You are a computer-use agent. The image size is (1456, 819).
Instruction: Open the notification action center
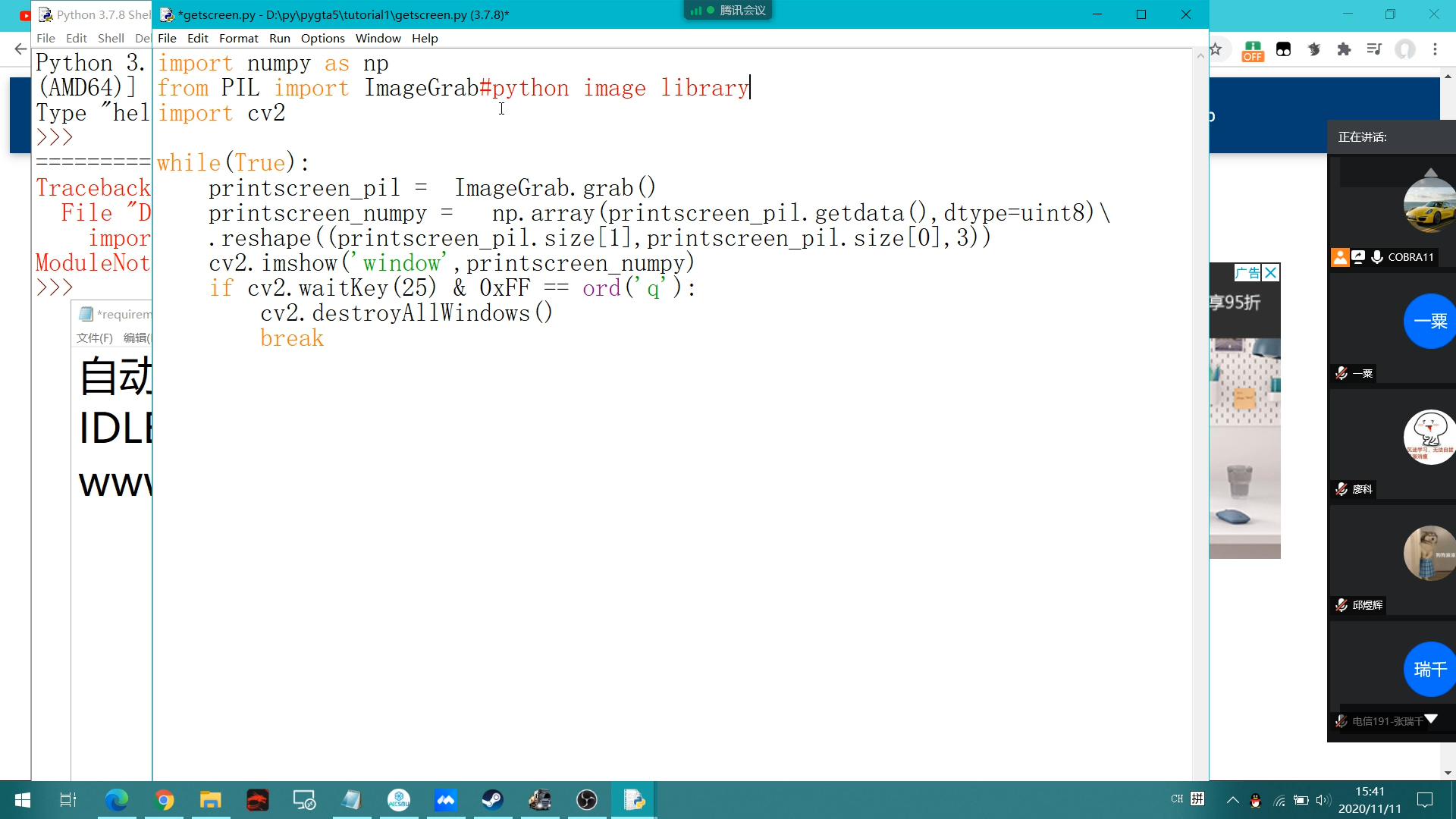point(1425,800)
